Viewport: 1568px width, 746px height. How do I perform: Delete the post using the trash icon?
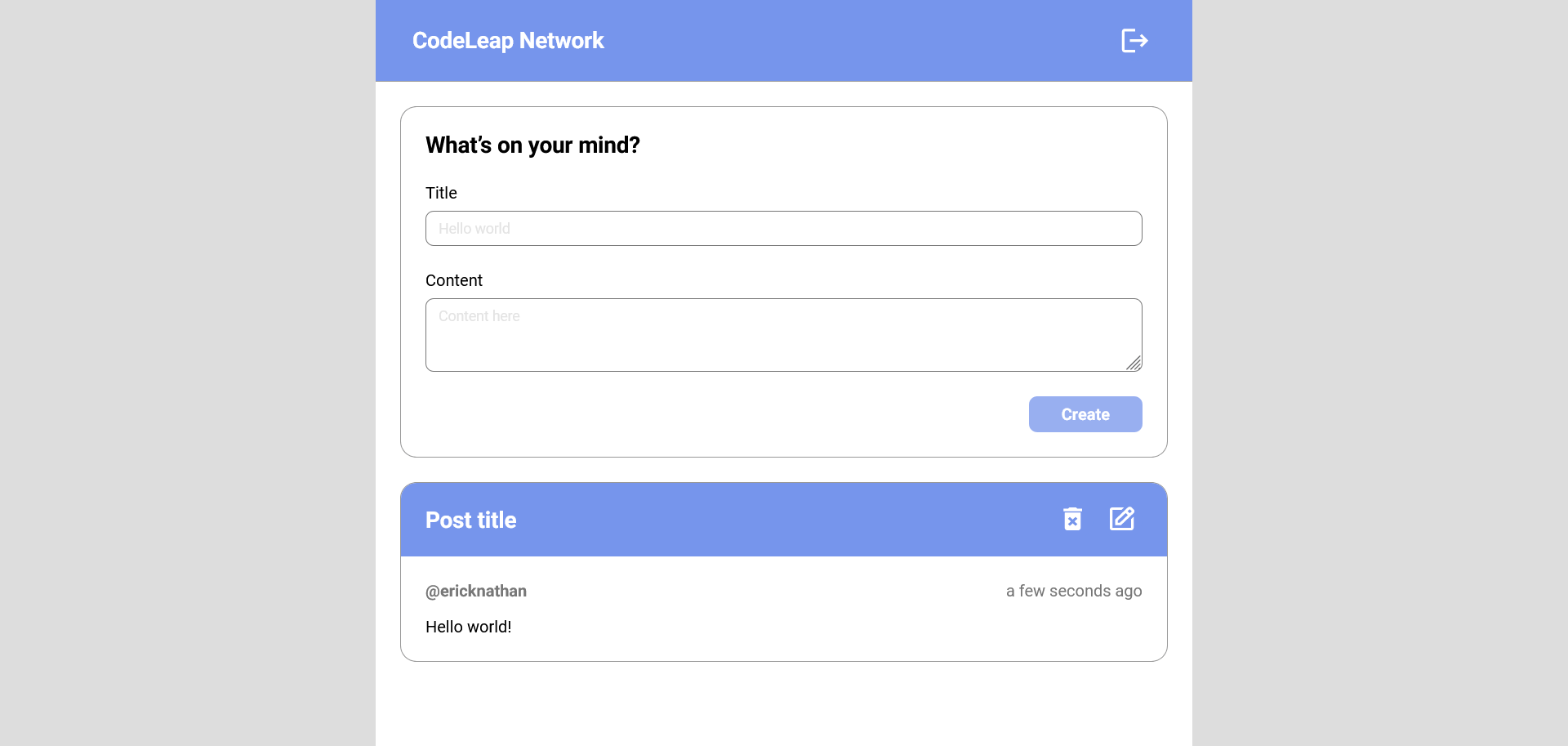(1072, 519)
